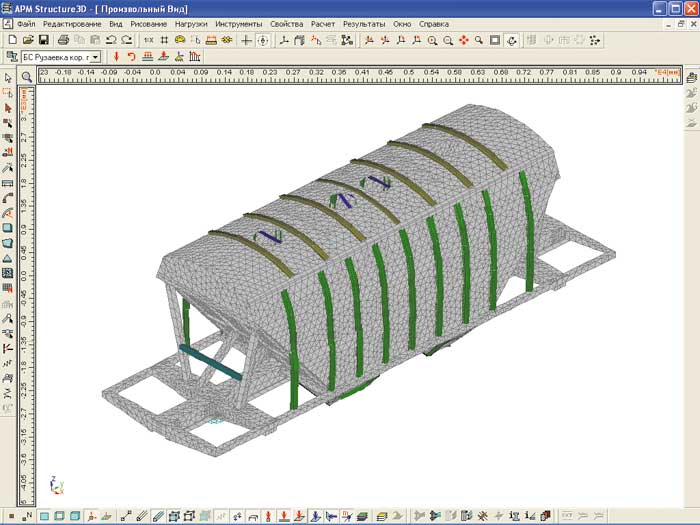Open the document icon menu beside Файл
700x525 pixels.
(x=7, y=23)
